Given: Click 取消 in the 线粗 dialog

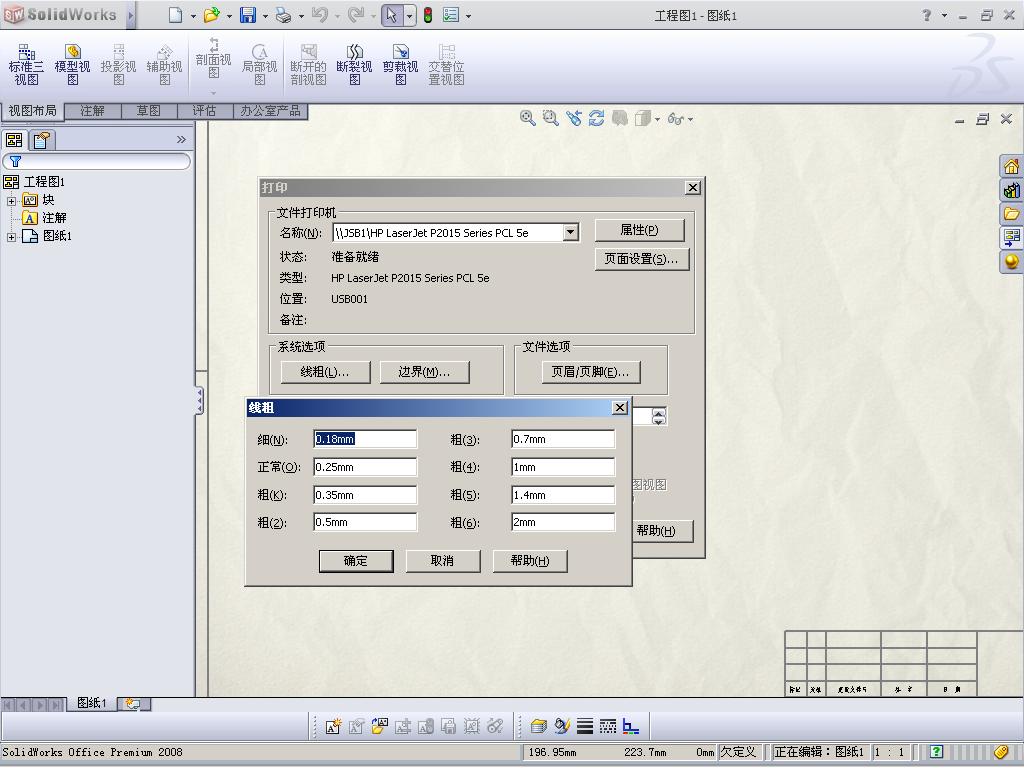Looking at the screenshot, I should click(443, 561).
